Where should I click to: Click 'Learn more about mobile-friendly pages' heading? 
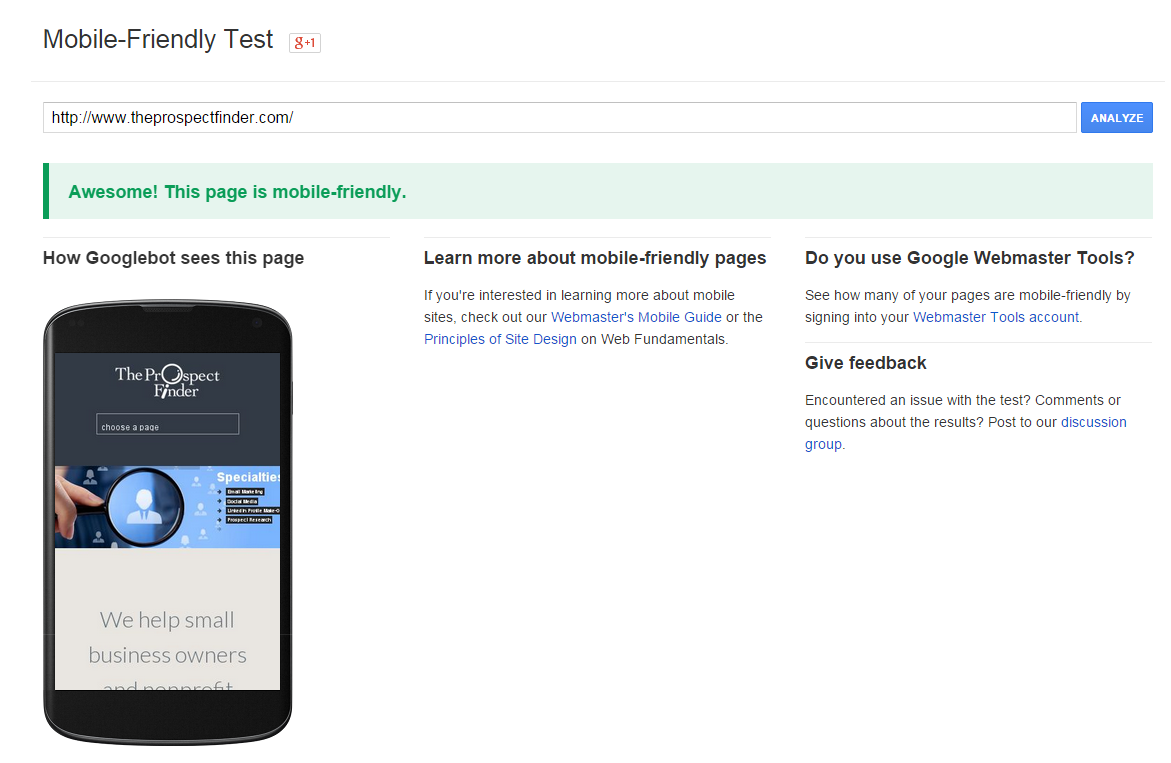point(595,258)
